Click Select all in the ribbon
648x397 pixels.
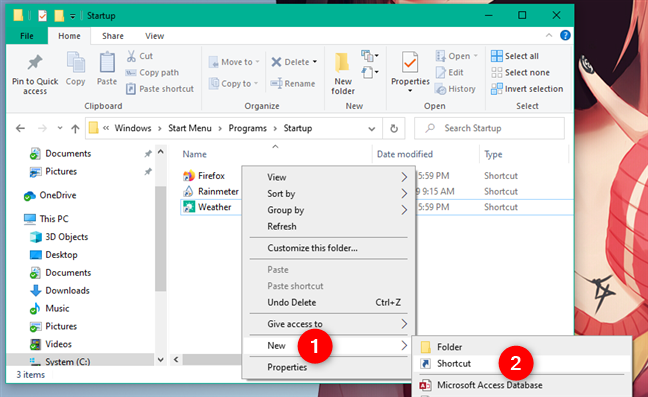point(515,56)
